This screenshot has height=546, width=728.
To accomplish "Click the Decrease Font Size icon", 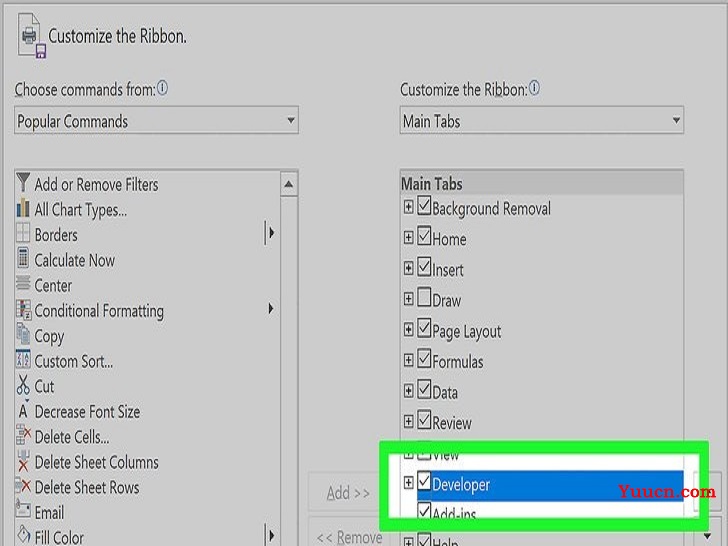I will coord(23,411).
